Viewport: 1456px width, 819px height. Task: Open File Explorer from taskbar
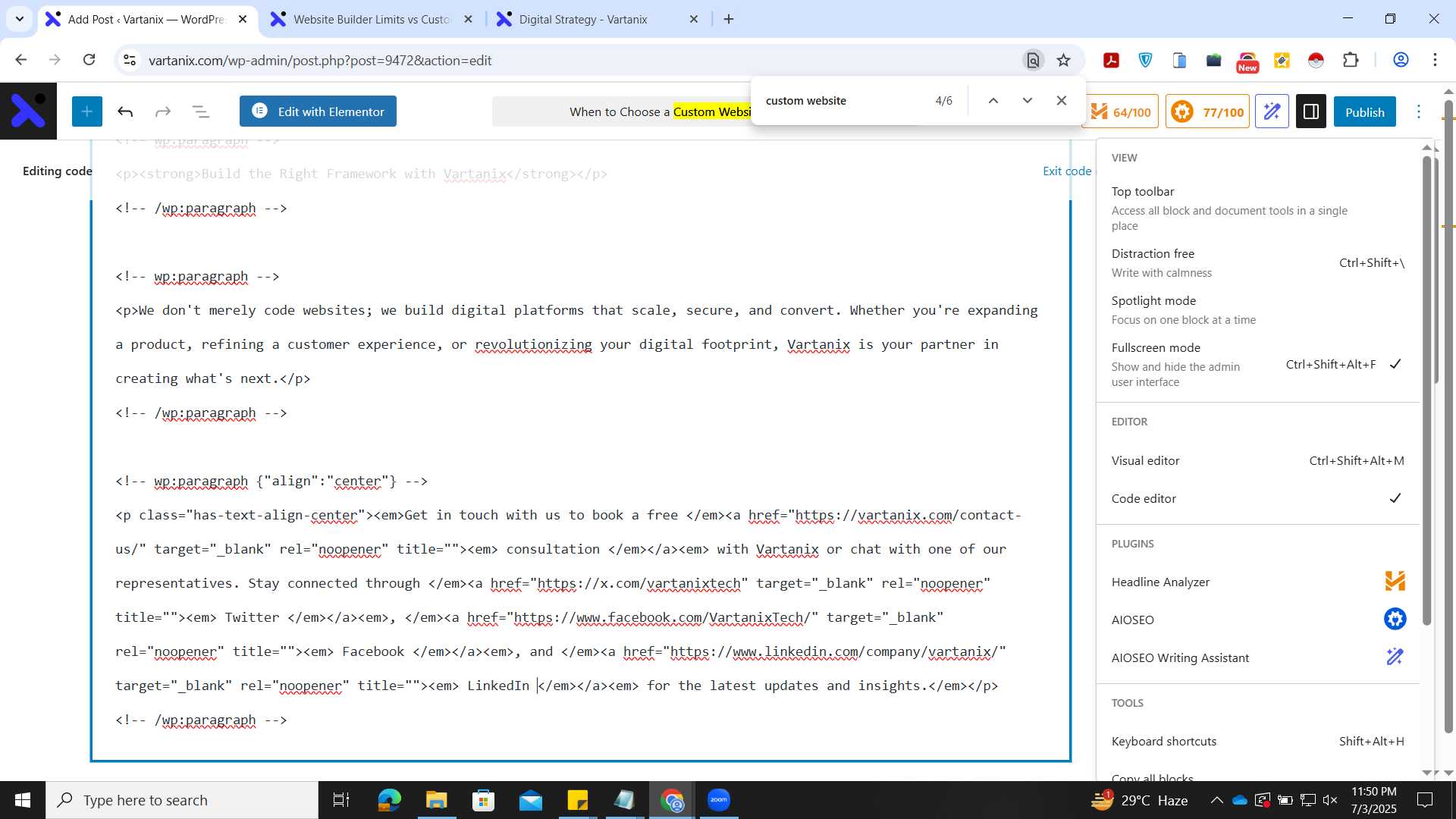tap(436, 800)
